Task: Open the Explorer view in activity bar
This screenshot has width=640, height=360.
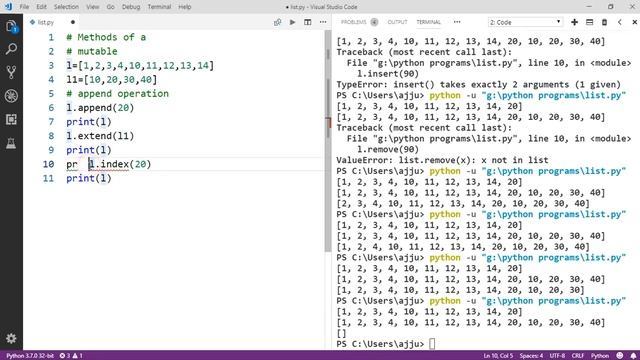Action: coord(11,26)
